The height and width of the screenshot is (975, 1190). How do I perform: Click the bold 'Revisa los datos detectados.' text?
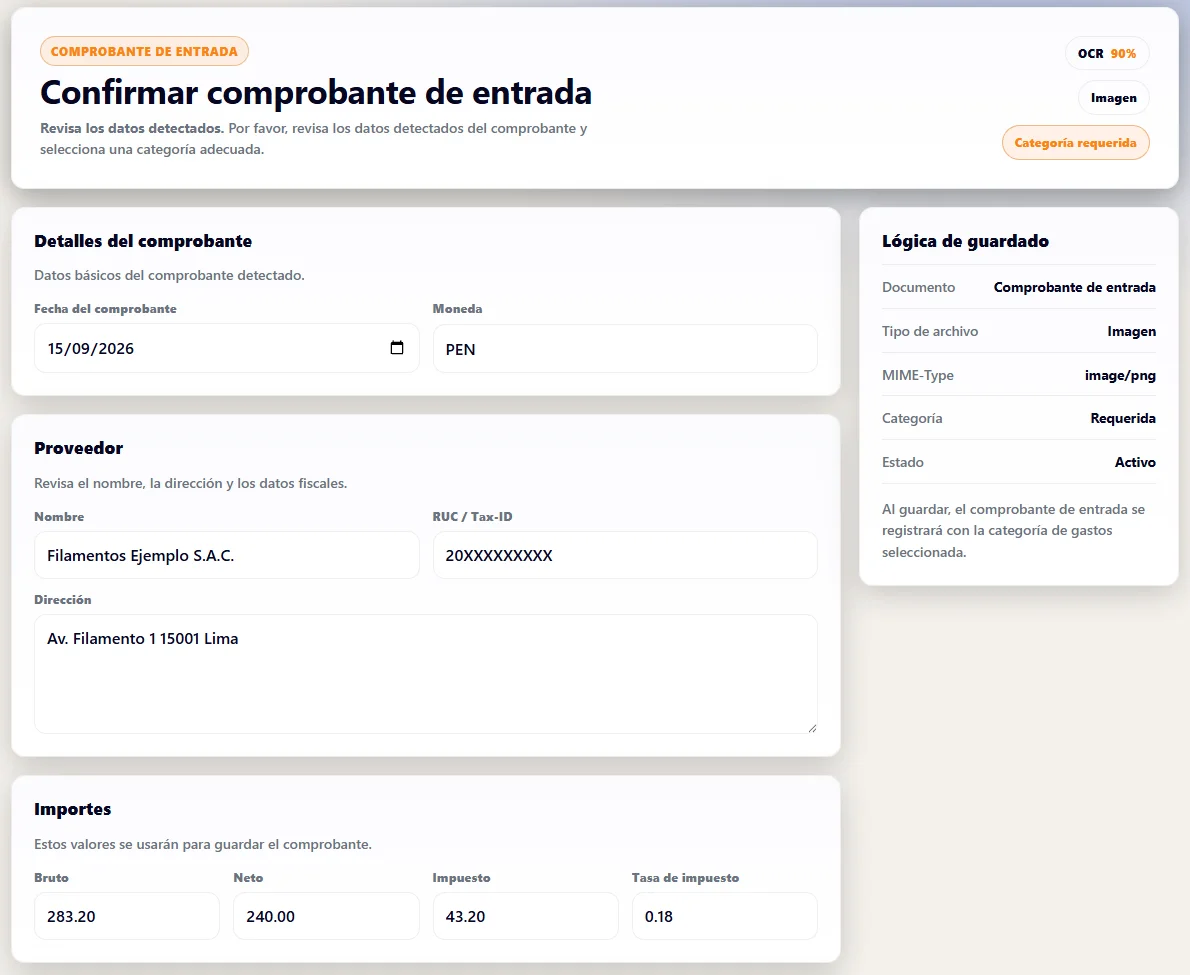pyautogui.click(x=132, y=128)
